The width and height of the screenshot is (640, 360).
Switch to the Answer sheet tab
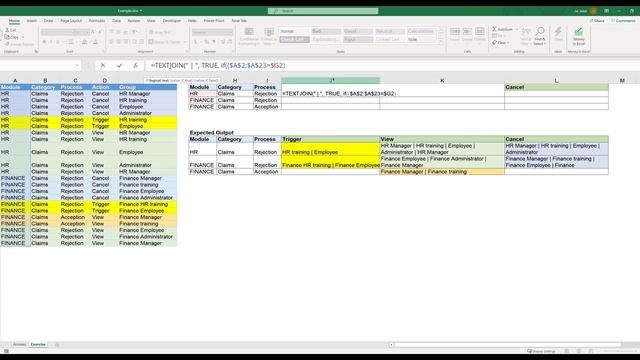pyautogui.click(x=19, y=344)
